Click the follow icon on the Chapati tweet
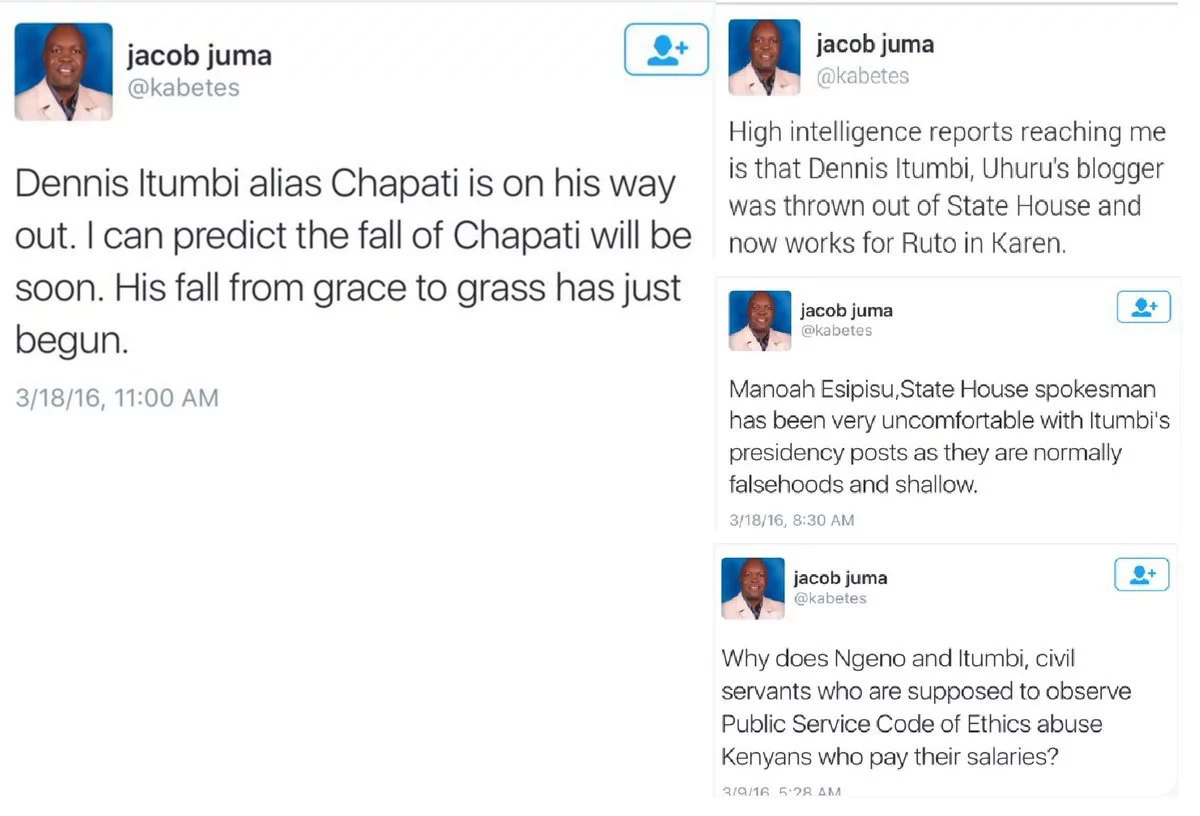The image size is (1200, 816). [x=666, y=49]
